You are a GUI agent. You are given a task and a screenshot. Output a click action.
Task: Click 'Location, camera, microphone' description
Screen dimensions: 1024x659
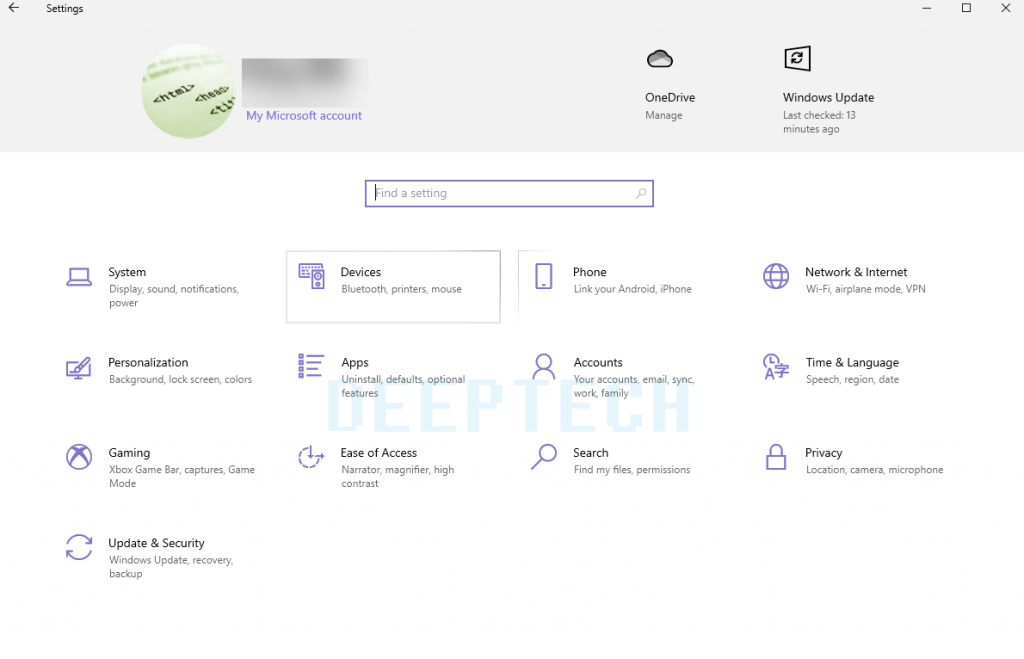[874, 469]
